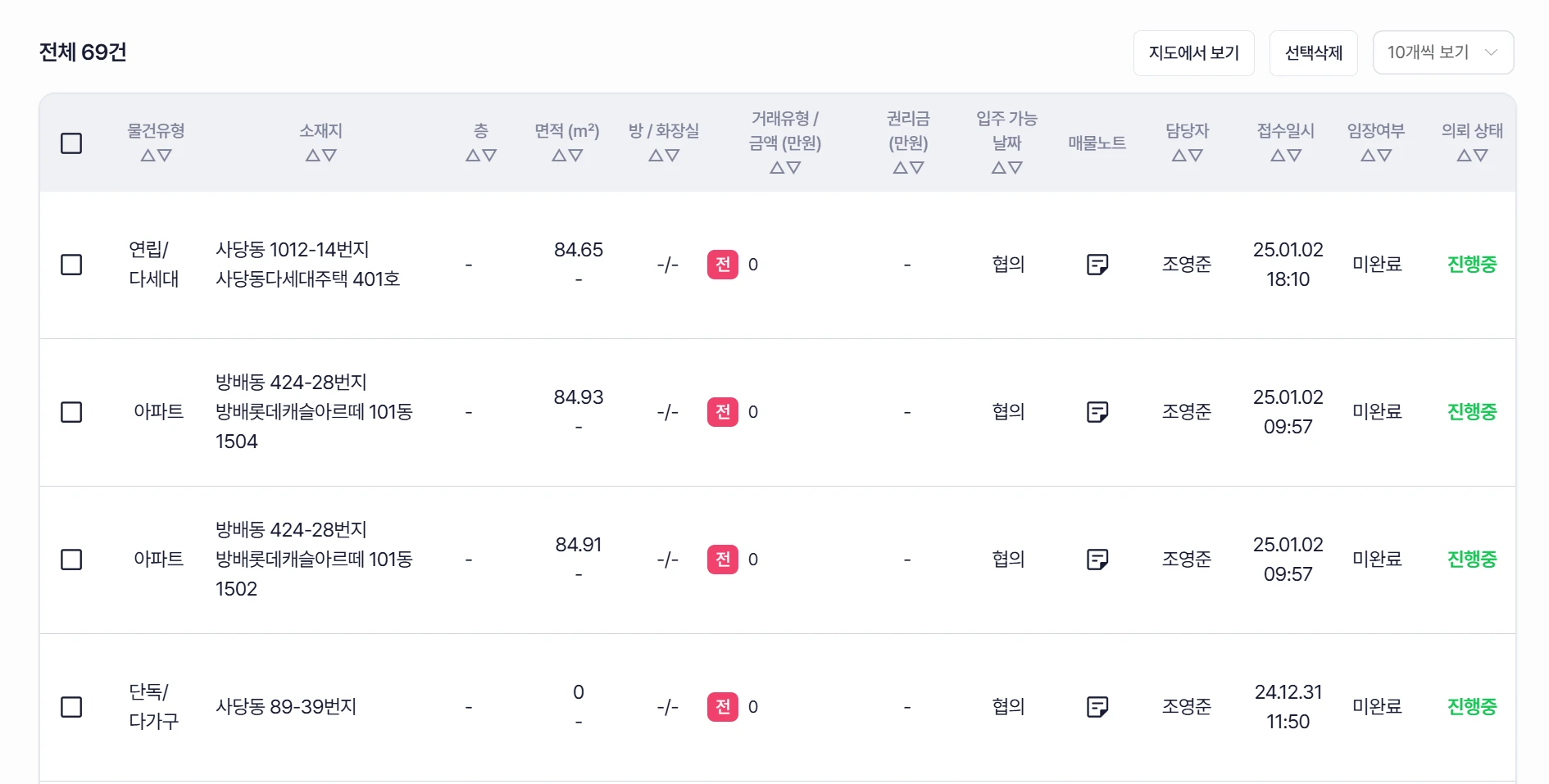Click 진행중 status on 1502 row
Viewport: 1549px width, 784px height.
[1472, 560]
